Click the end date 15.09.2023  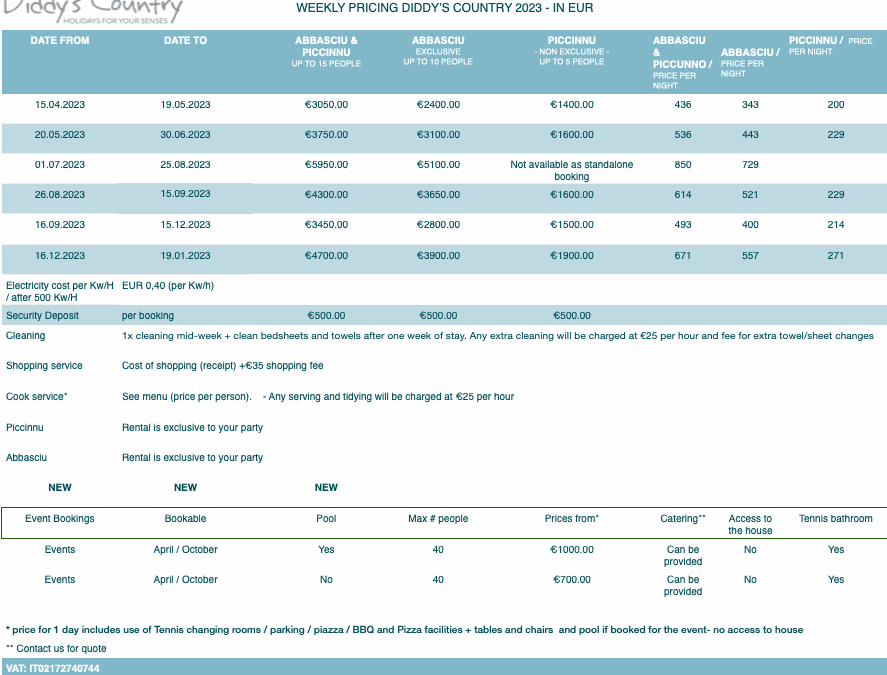(186, 194)
